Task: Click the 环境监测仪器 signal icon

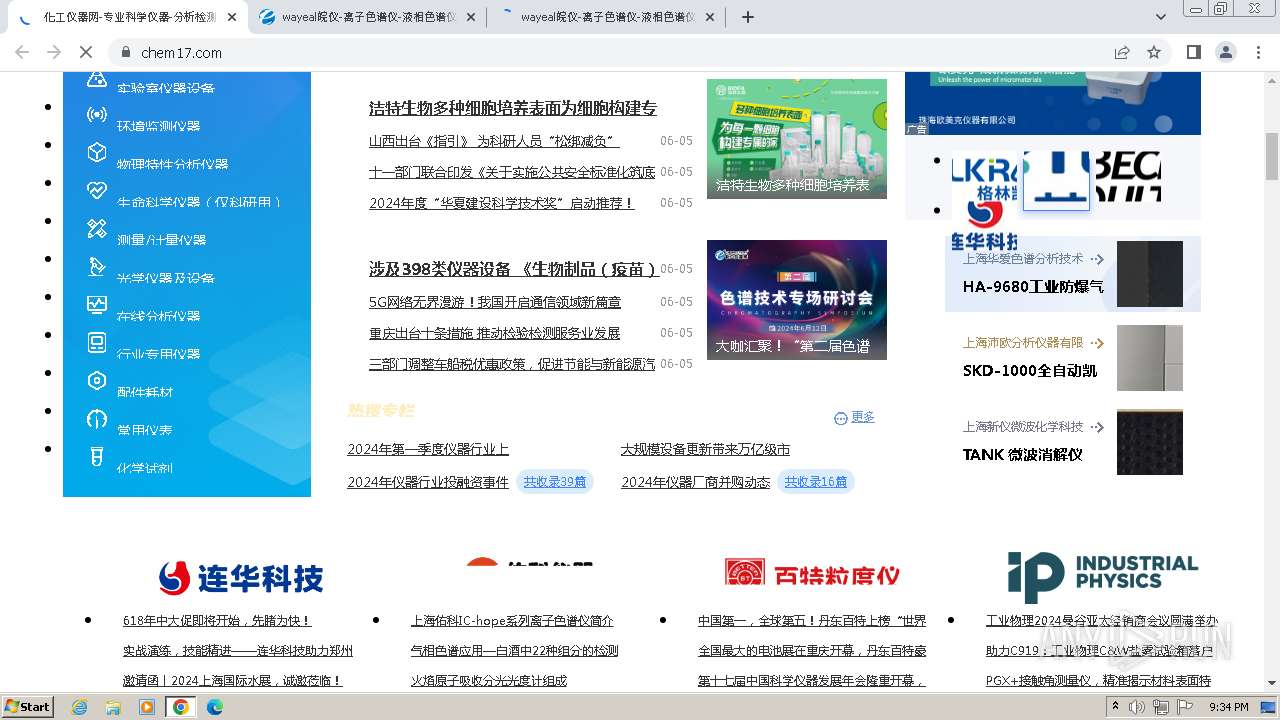Action: pyautogui.click(x=96, y=115)
